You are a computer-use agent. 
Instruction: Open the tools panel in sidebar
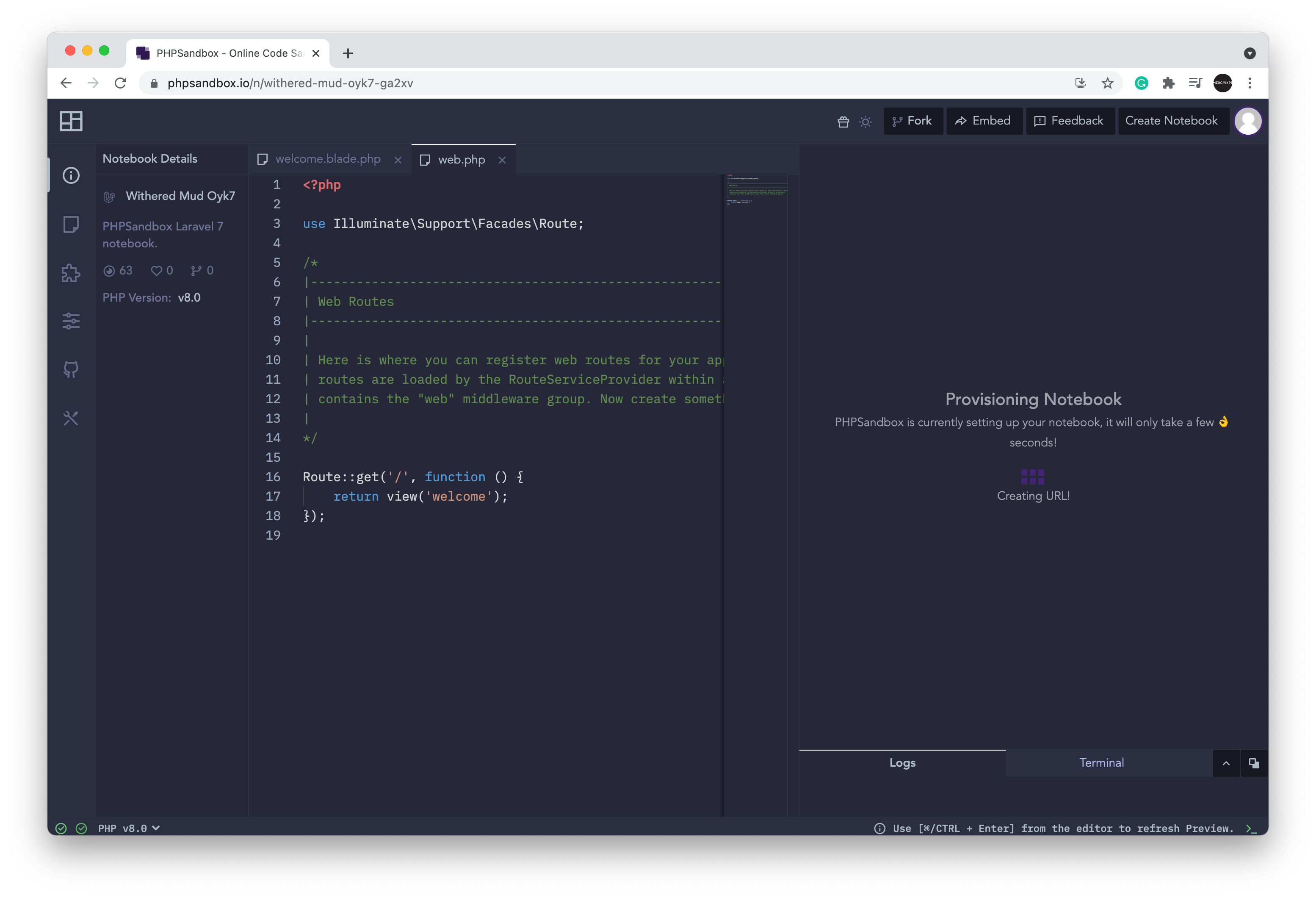pos(72,418)
